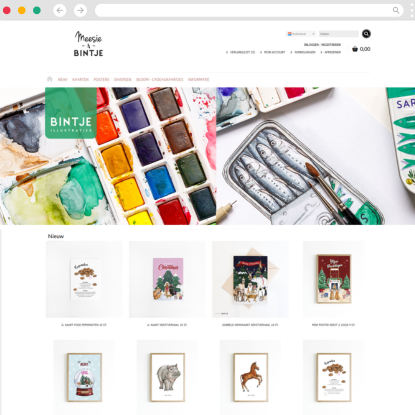Open the snow globe poster thumbnail
This screenshot has width=415, height=415.
click(x=84, y=377)
